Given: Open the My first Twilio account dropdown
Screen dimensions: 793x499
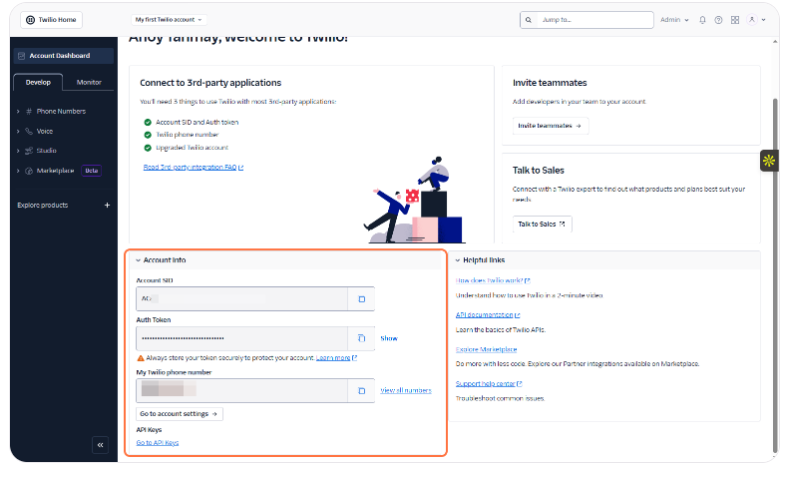Looking at the screenshot, I should [168, 20].
